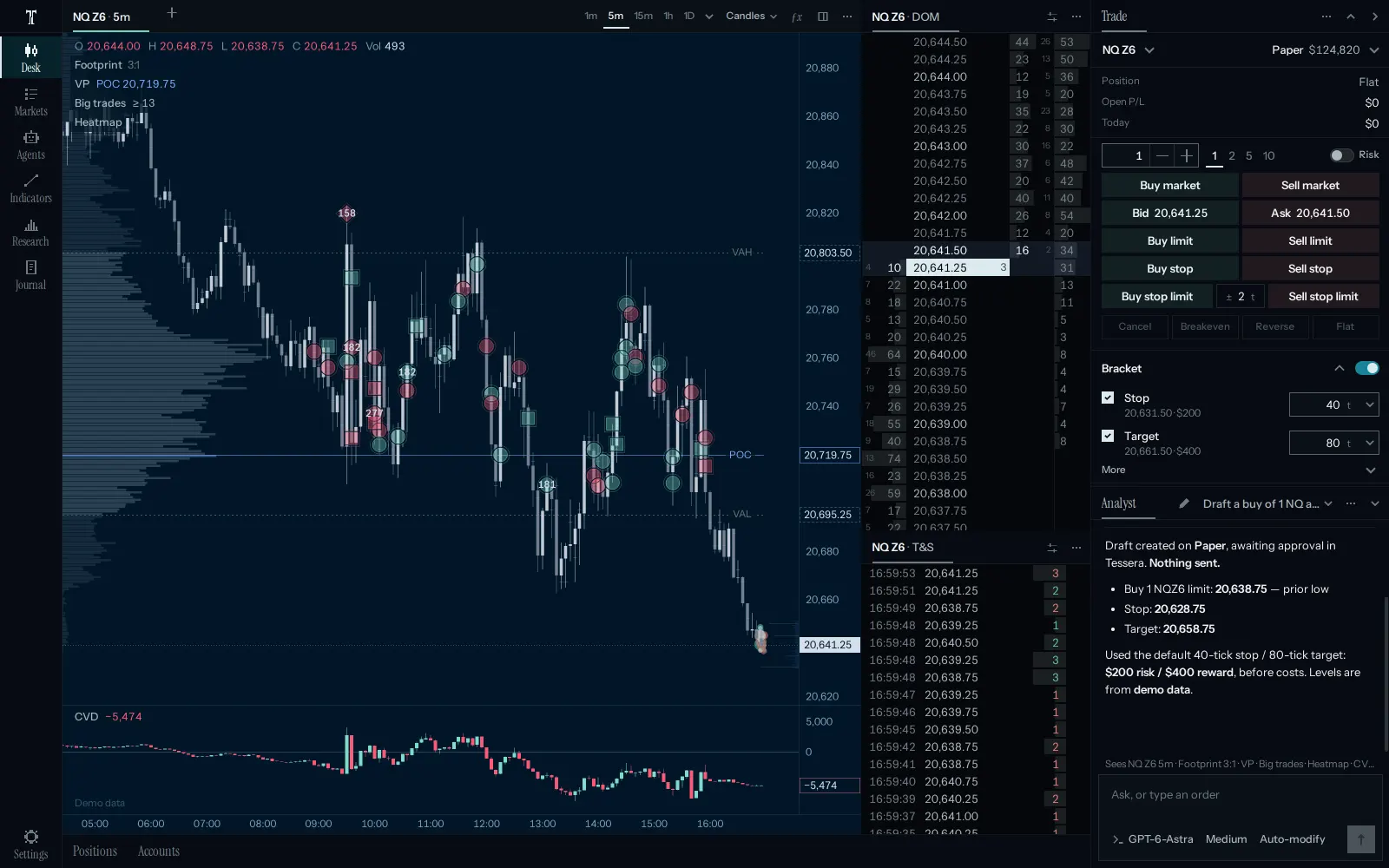Select quantity preset 10

click(1268, 155)
